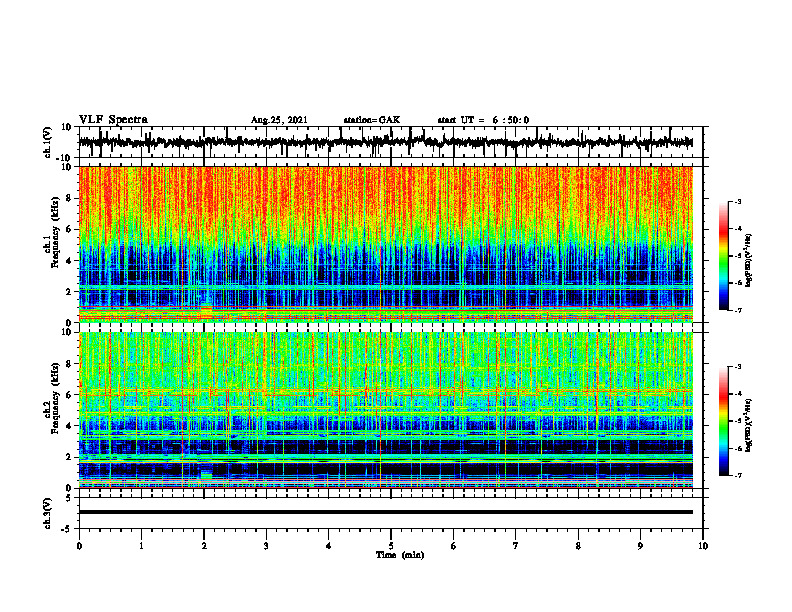Click the "-7" label on ch.2 colorbar

(x=737, y=476)
